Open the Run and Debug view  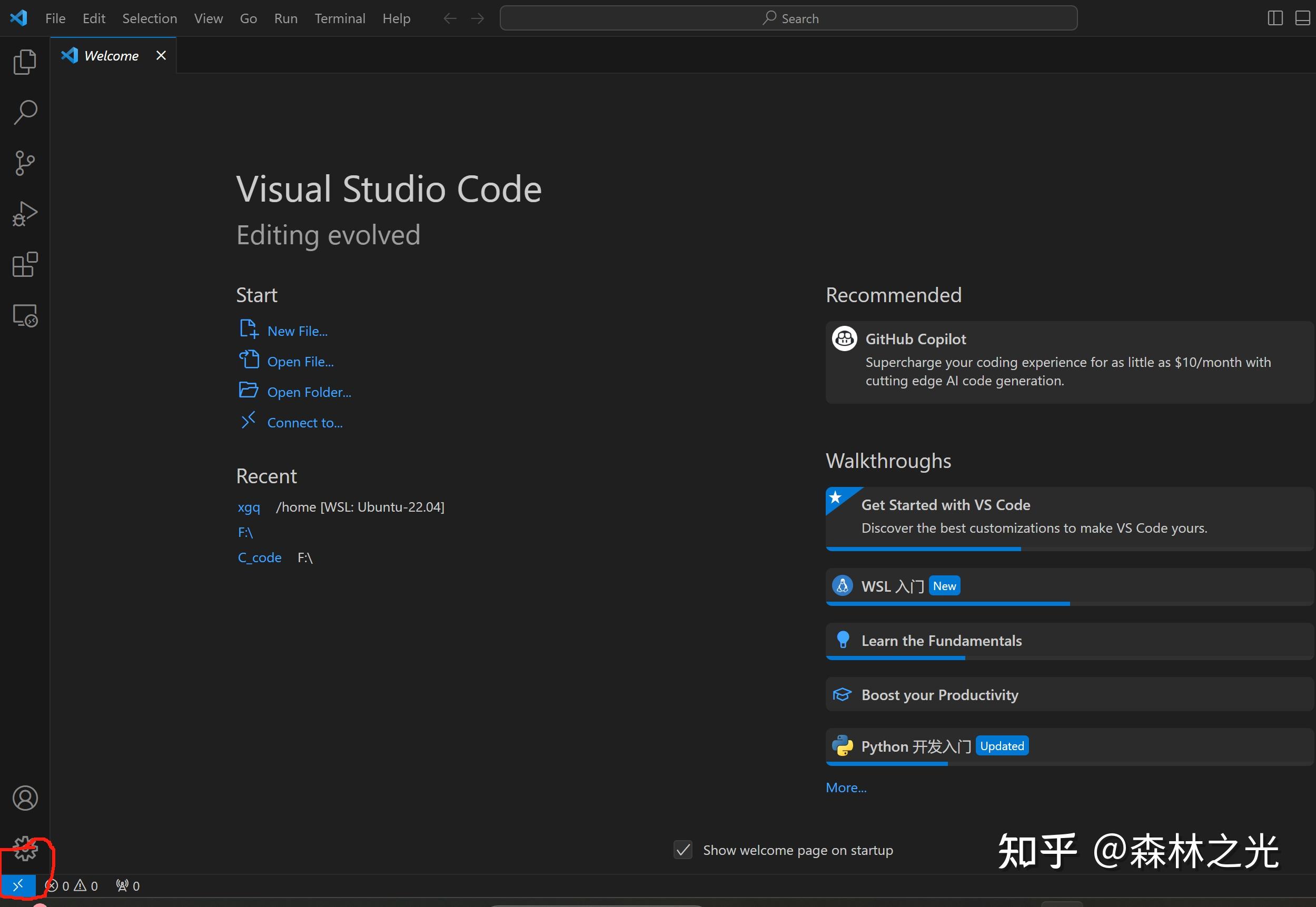(24, 214)
